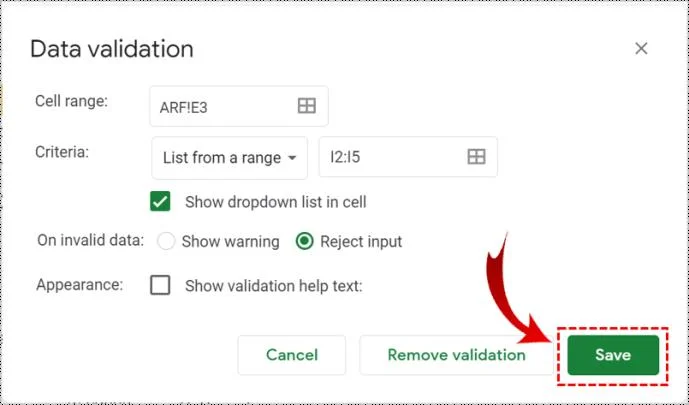Open the List from a range dropdown

pyautogui.click(x=229, y=158)
